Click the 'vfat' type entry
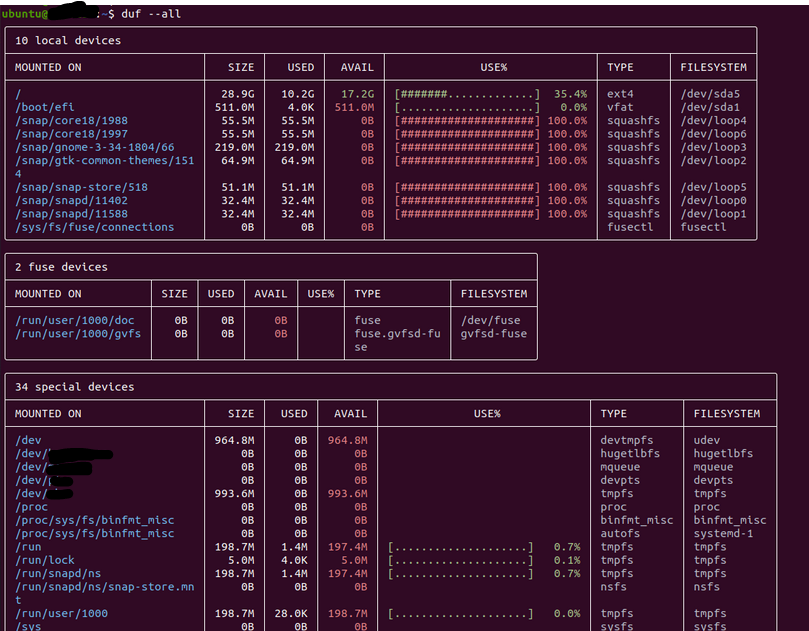The height and width of the screenshot is (631, 809). (x=620, y=107)
